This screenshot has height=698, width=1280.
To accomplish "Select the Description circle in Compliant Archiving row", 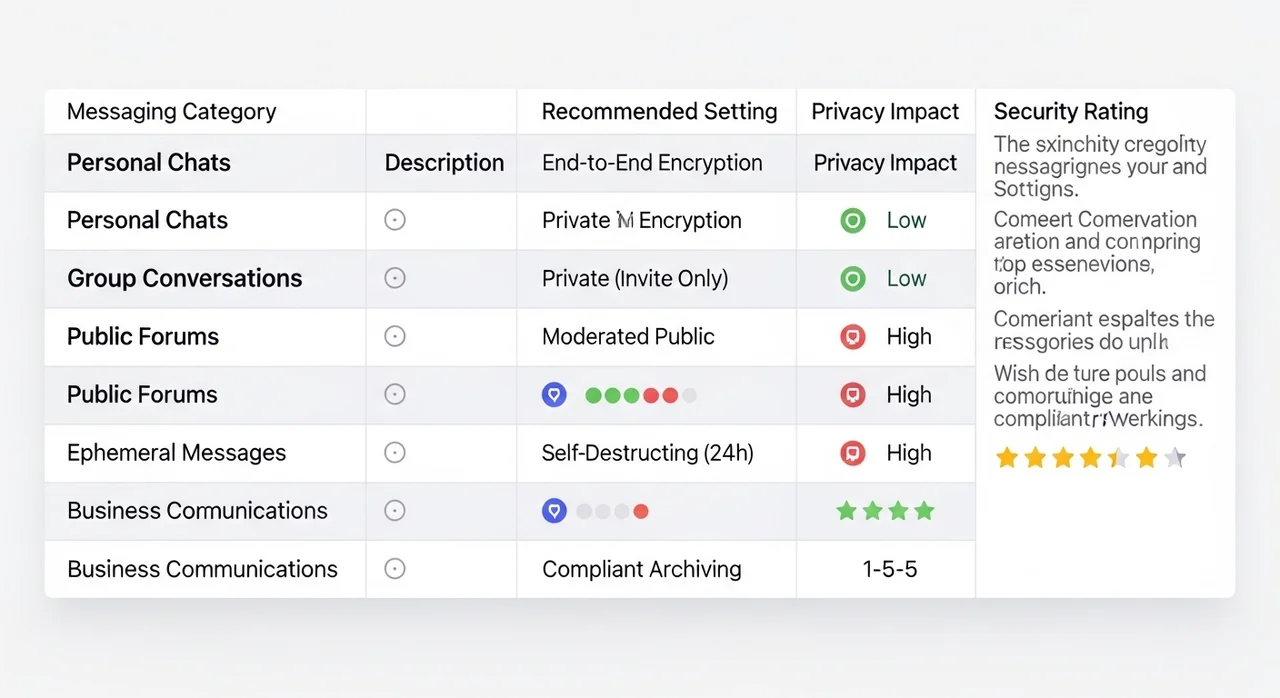I will pos(395,569).
